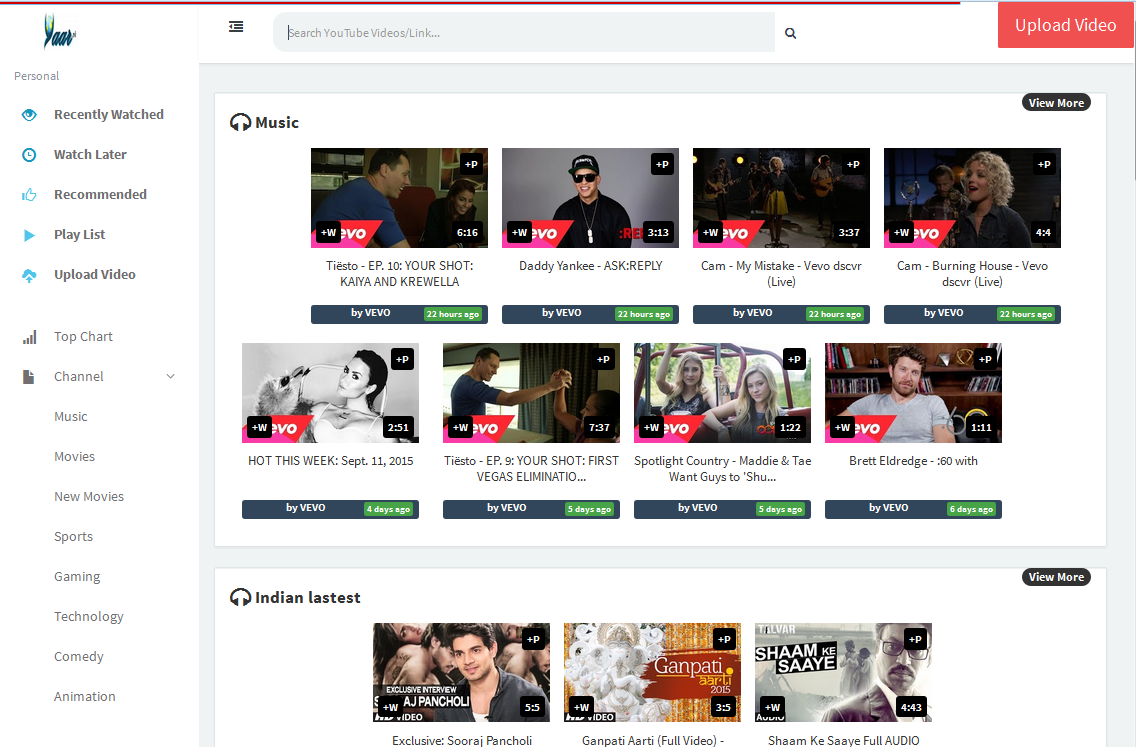
Task: Open Brett Eldredge - :60 with title
Action: pos(913,461)
